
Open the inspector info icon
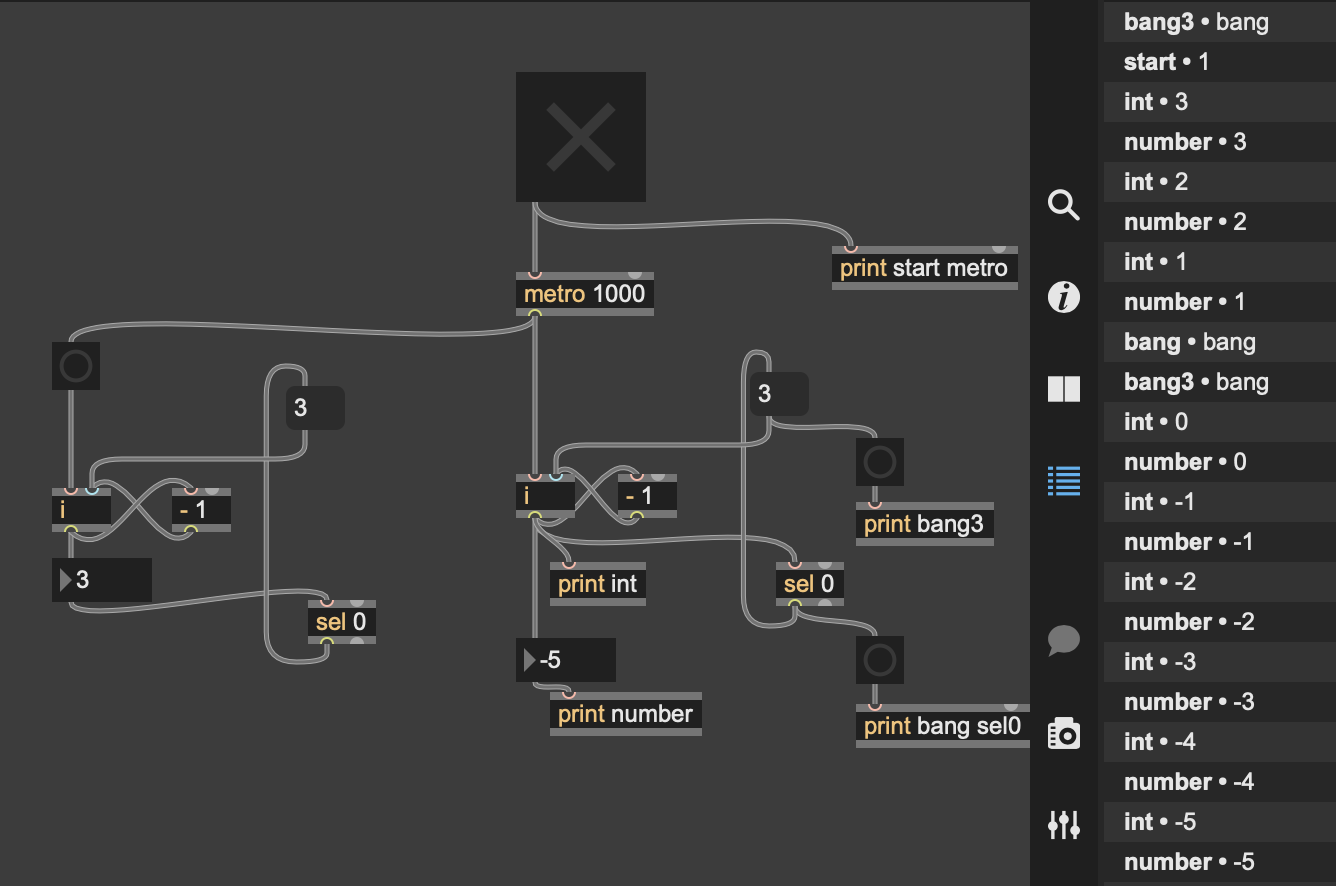[1063, 297]
